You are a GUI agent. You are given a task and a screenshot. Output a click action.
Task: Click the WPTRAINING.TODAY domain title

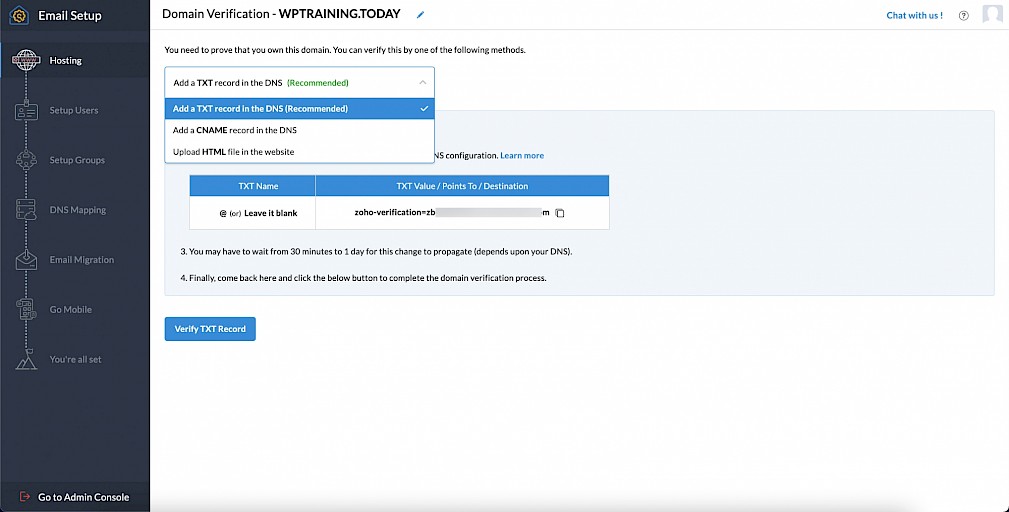(x=339, y=14)
